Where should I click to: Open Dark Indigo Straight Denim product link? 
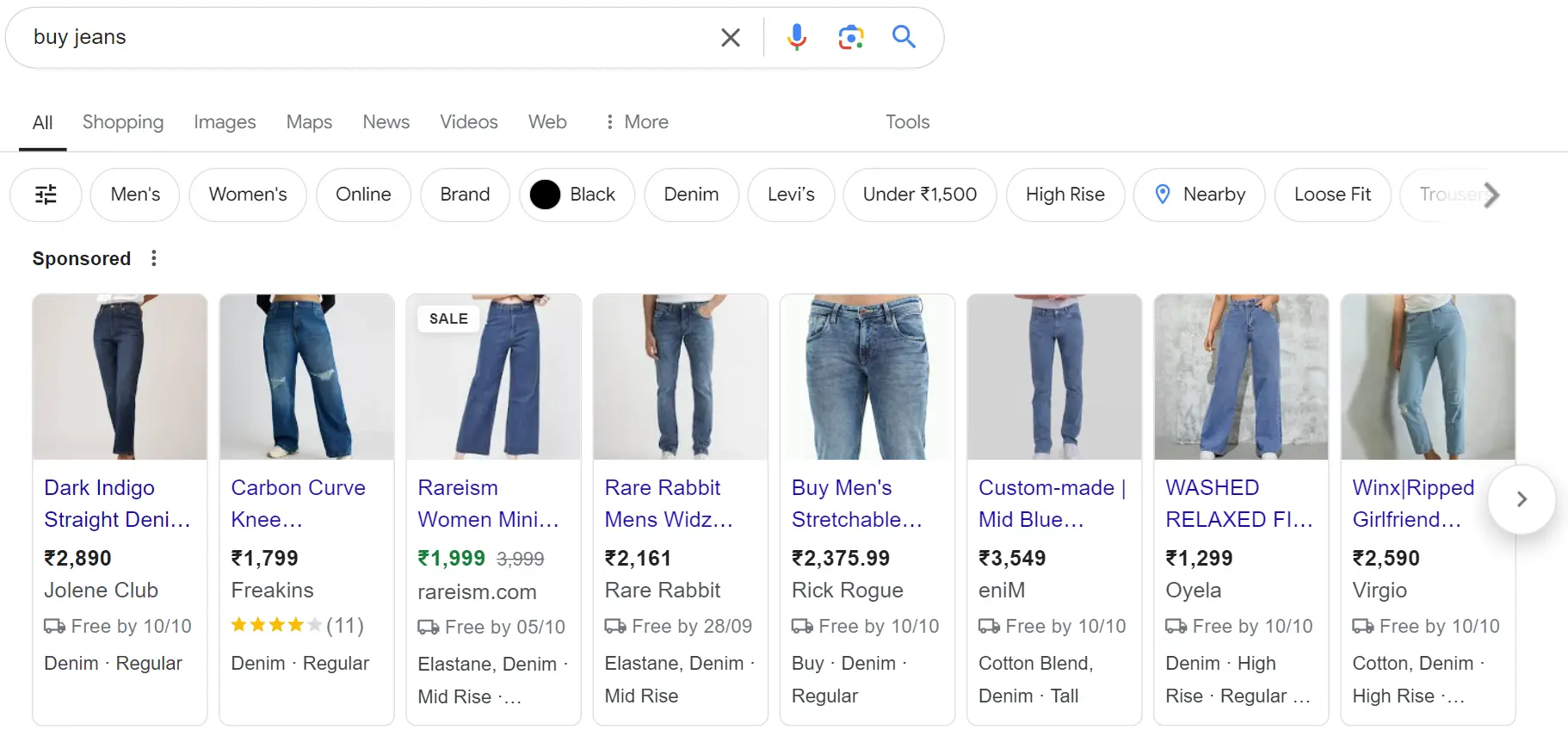tap(117, 504)
